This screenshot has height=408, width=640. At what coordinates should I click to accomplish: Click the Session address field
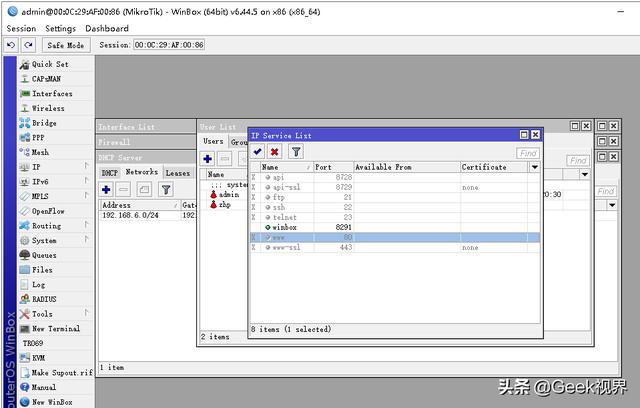(x=169, y=45)
